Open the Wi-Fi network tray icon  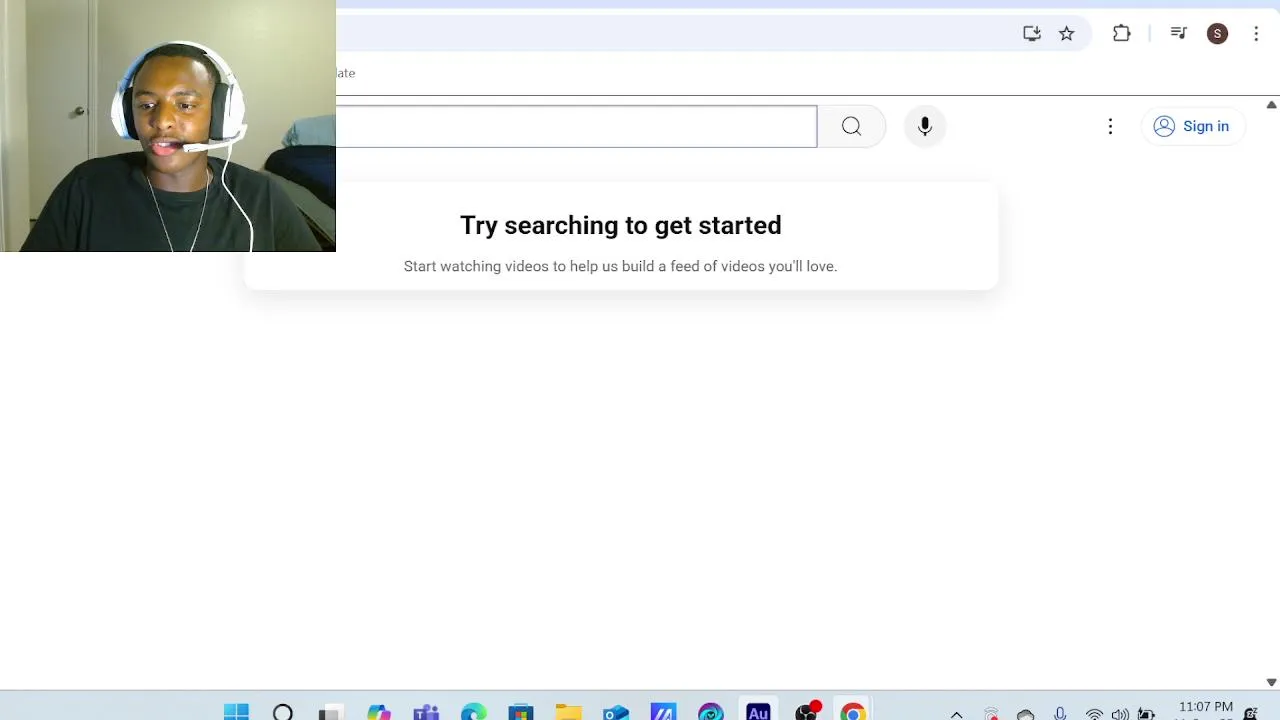coord(1094,714)
